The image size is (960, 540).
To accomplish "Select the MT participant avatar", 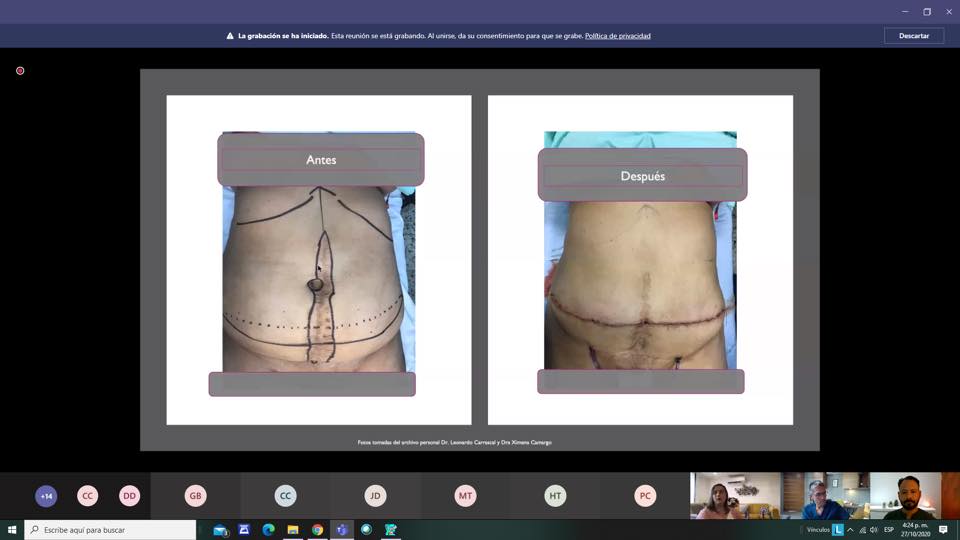I will coord(465,496).
